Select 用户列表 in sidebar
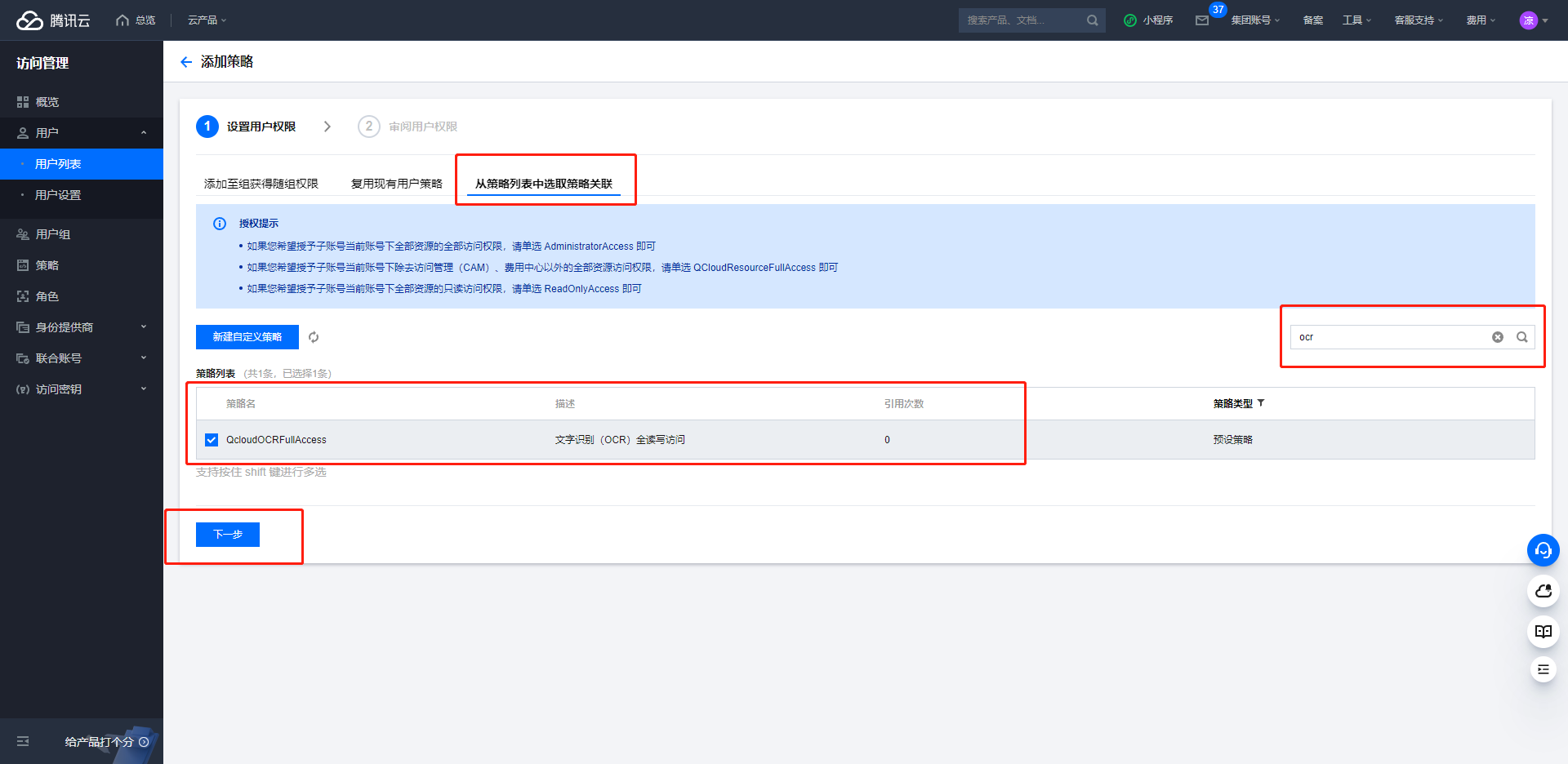Screen dimensions: 1568x764 (82, 164)
